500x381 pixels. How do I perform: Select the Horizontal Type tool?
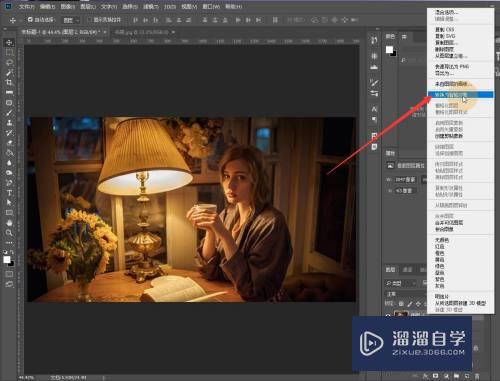coord(9,193)
